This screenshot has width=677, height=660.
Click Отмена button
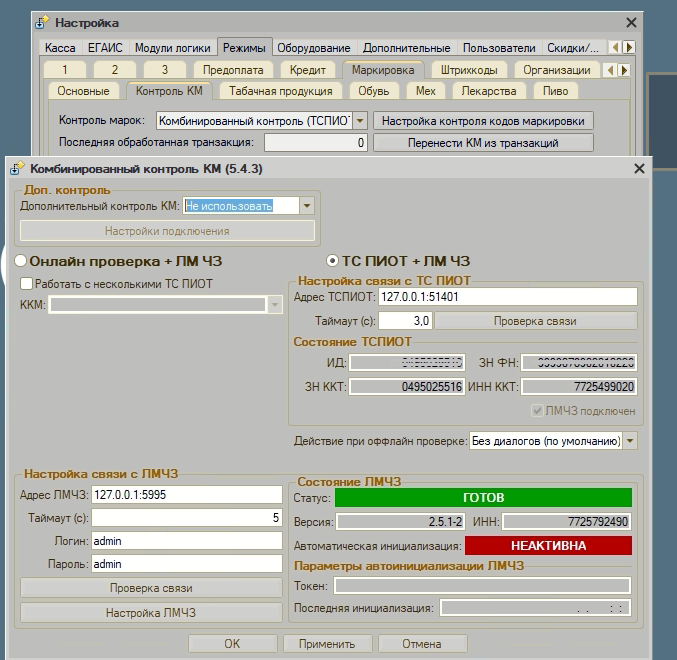pos(422,644)
